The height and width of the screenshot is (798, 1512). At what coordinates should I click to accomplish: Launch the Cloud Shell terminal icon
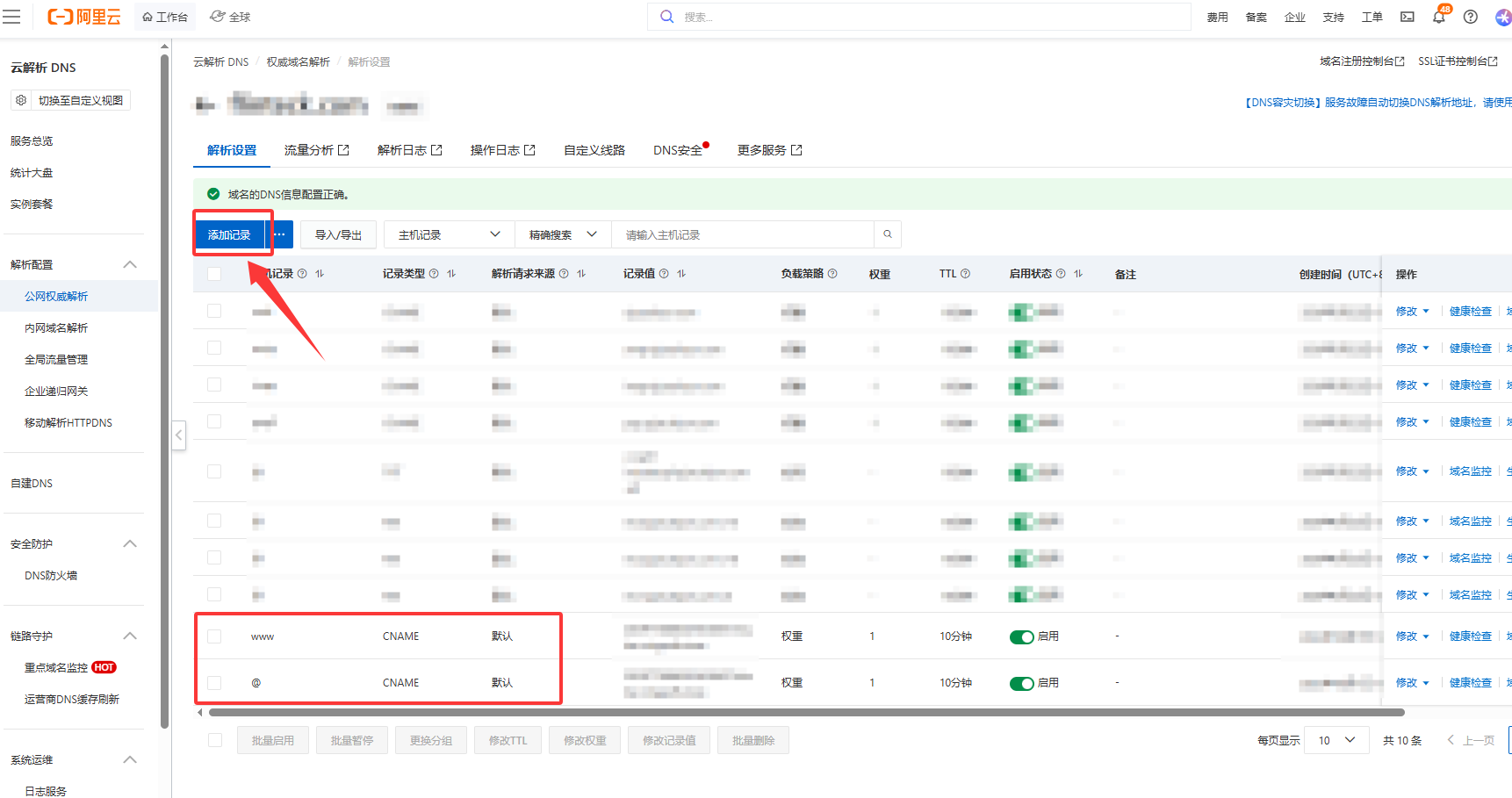(1407, 17)
